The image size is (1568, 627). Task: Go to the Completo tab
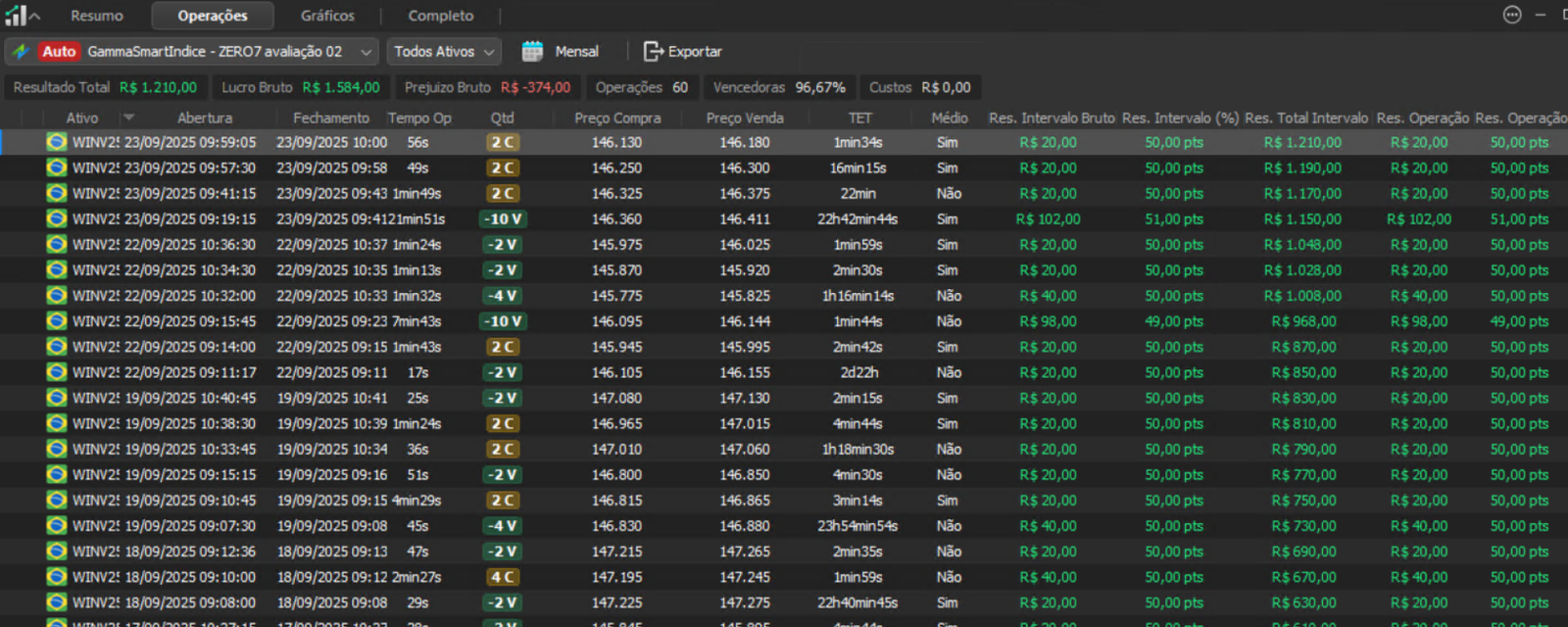click(440, 16)
